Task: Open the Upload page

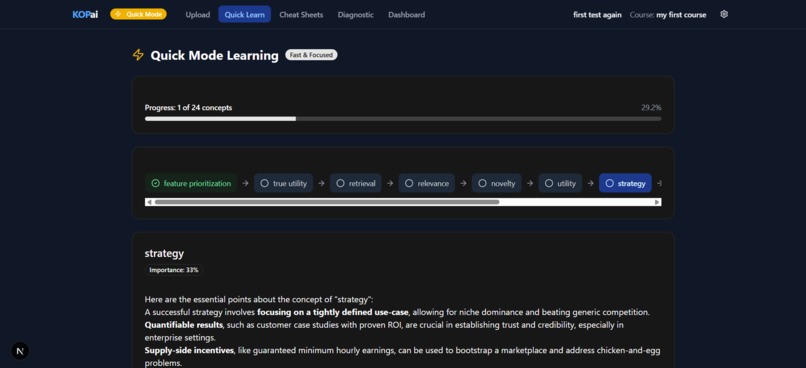Action: 198,14
